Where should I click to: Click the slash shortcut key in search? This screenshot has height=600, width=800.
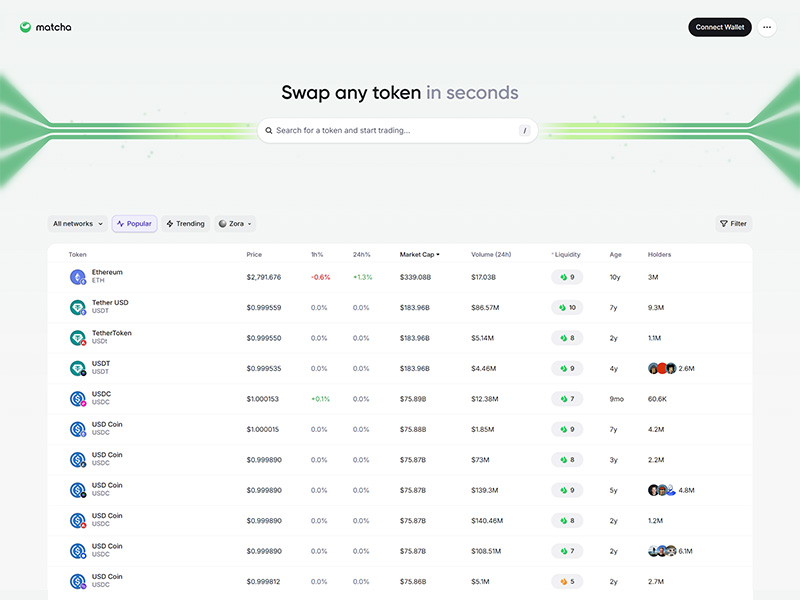point(524,131)
